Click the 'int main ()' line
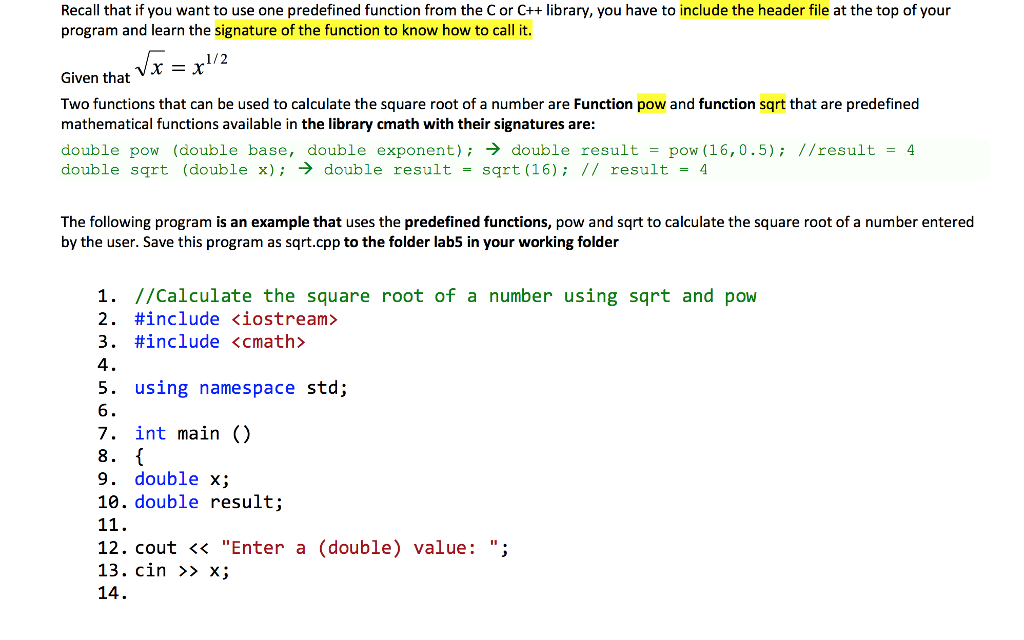Image resolution: width=1024 pixels, height=640 pixels. tap(192, 433)
